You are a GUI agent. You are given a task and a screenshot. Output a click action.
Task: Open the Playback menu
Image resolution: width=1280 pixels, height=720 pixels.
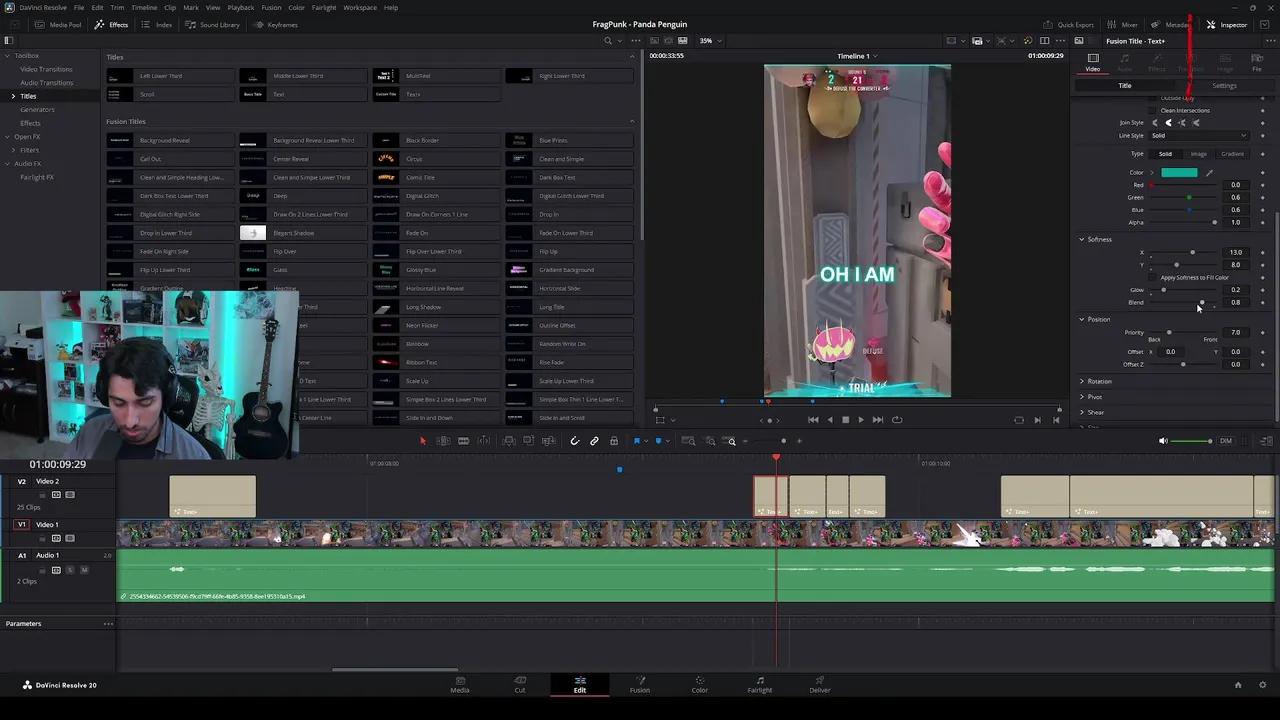point(241,8)
